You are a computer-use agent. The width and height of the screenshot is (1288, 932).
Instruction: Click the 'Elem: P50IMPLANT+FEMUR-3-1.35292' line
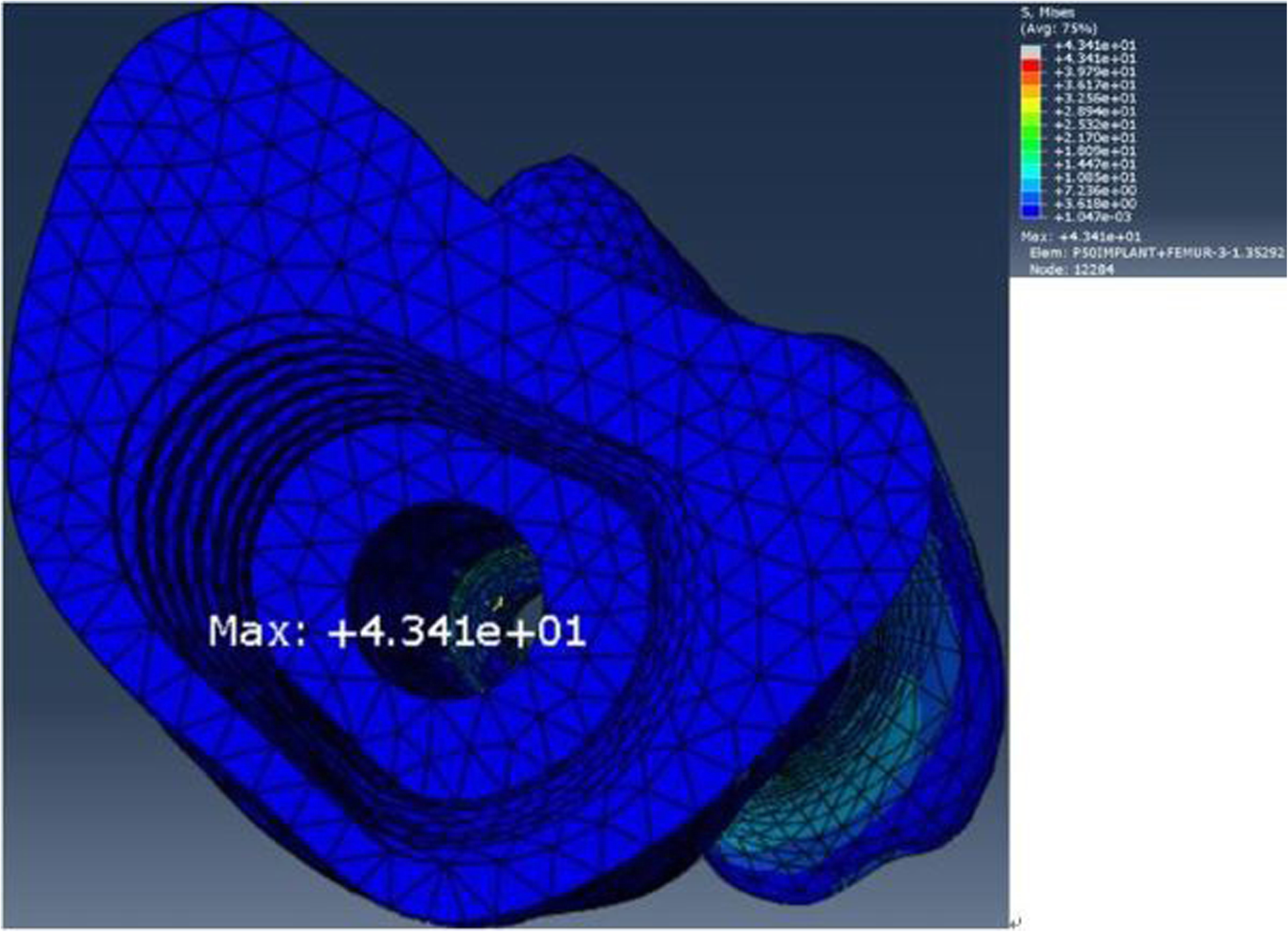tap(1156, 253)
